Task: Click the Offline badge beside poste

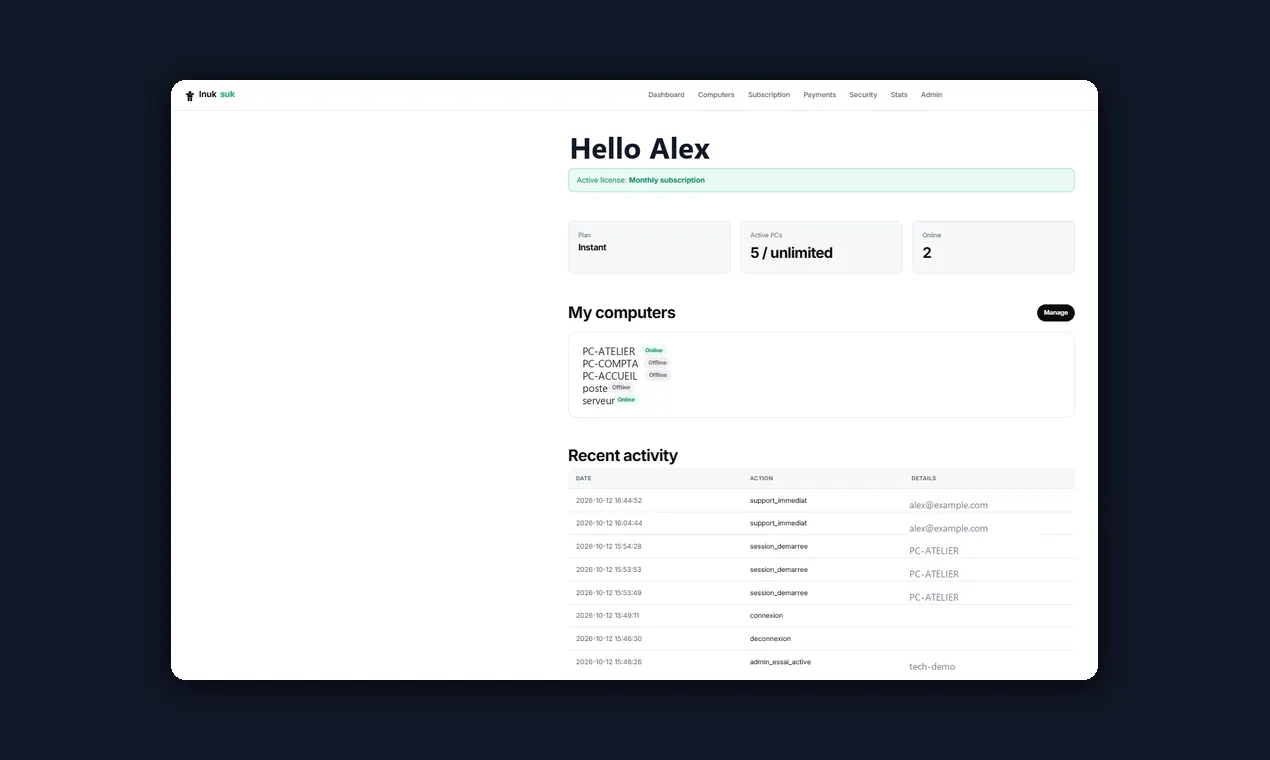Action: (x=621, y=387)
